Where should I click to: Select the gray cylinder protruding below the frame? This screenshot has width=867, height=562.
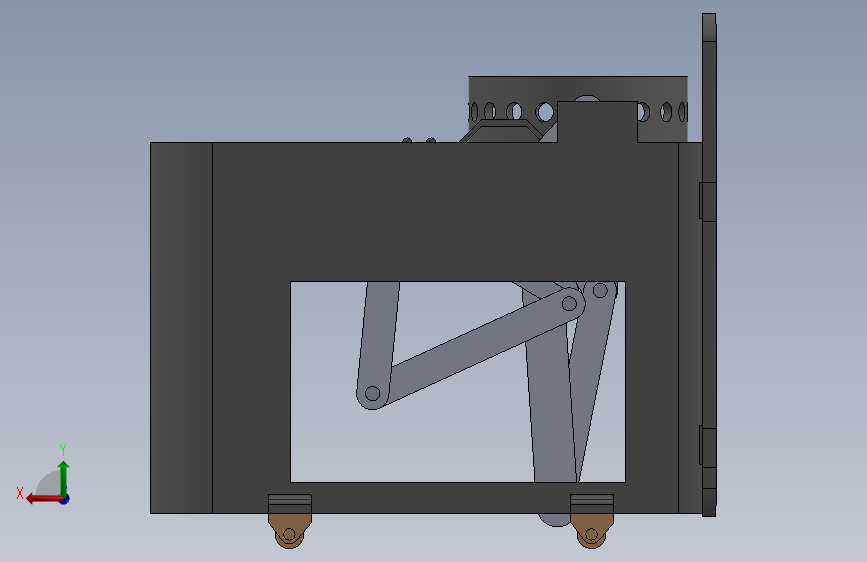click(555, 520)
